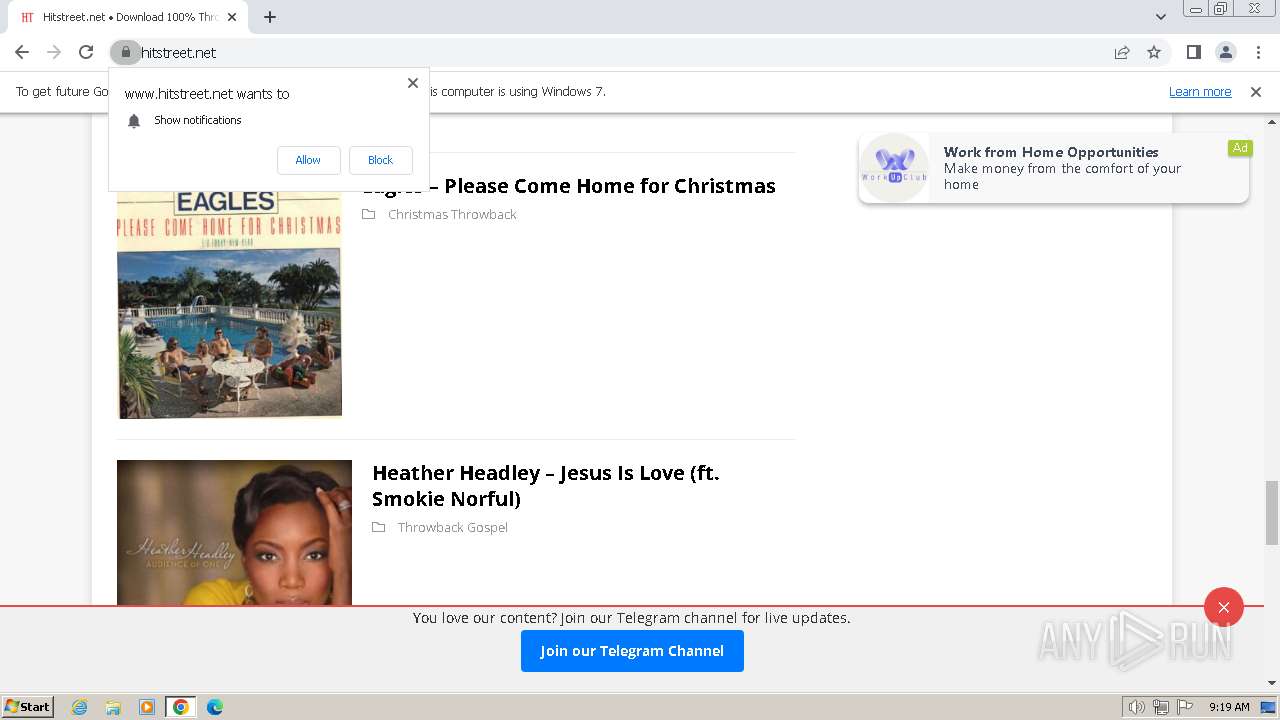View the Heather Headley cover thumbnail
The image size is (1280, 720).
[234, 532]
